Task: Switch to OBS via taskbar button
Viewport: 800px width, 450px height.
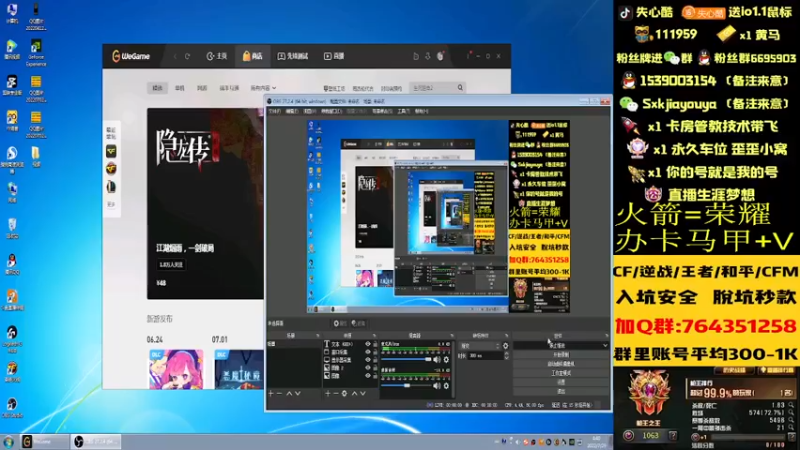Action: (x=95, y=441)
